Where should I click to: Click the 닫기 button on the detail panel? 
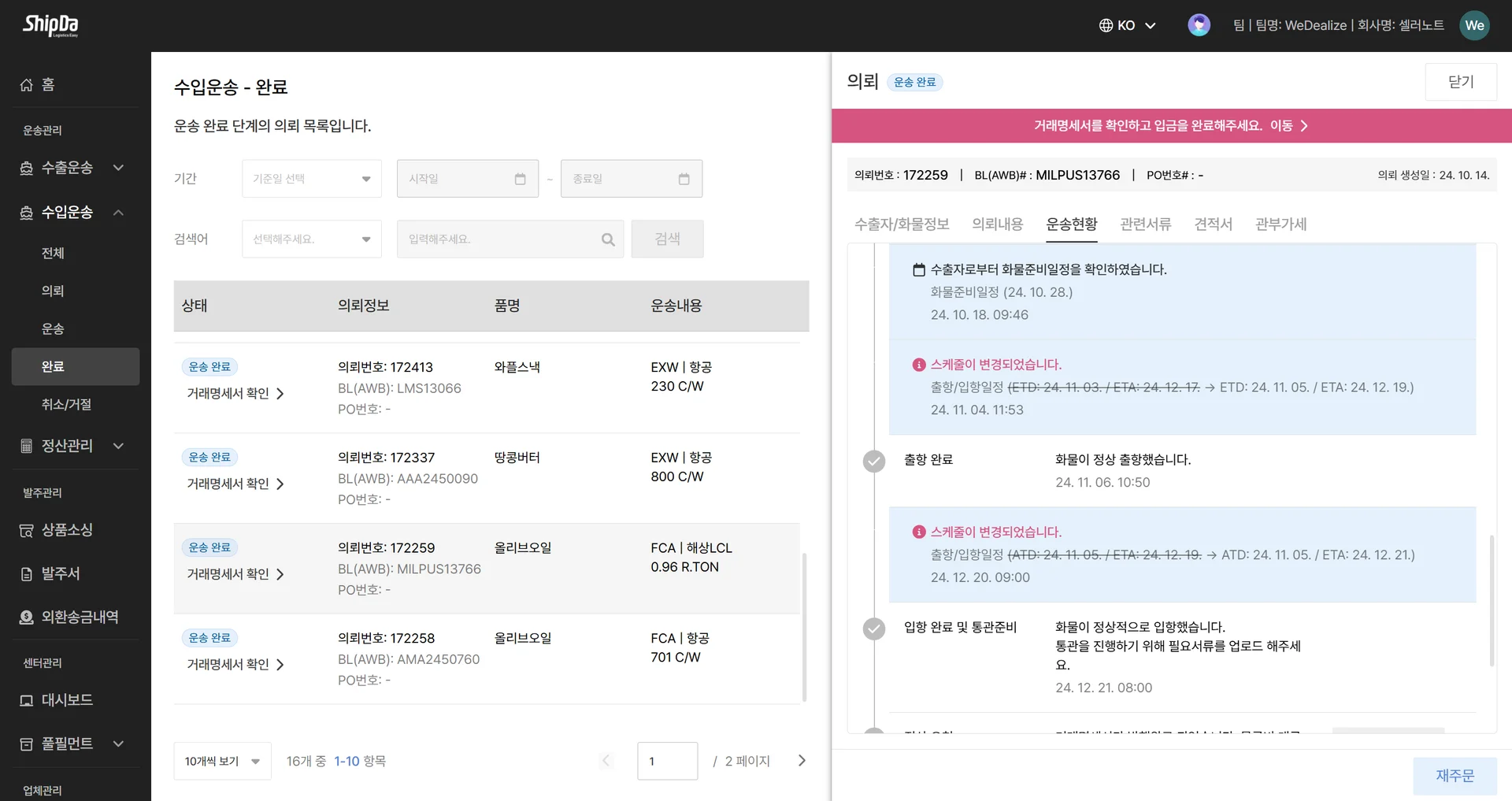pos(1461,81)
